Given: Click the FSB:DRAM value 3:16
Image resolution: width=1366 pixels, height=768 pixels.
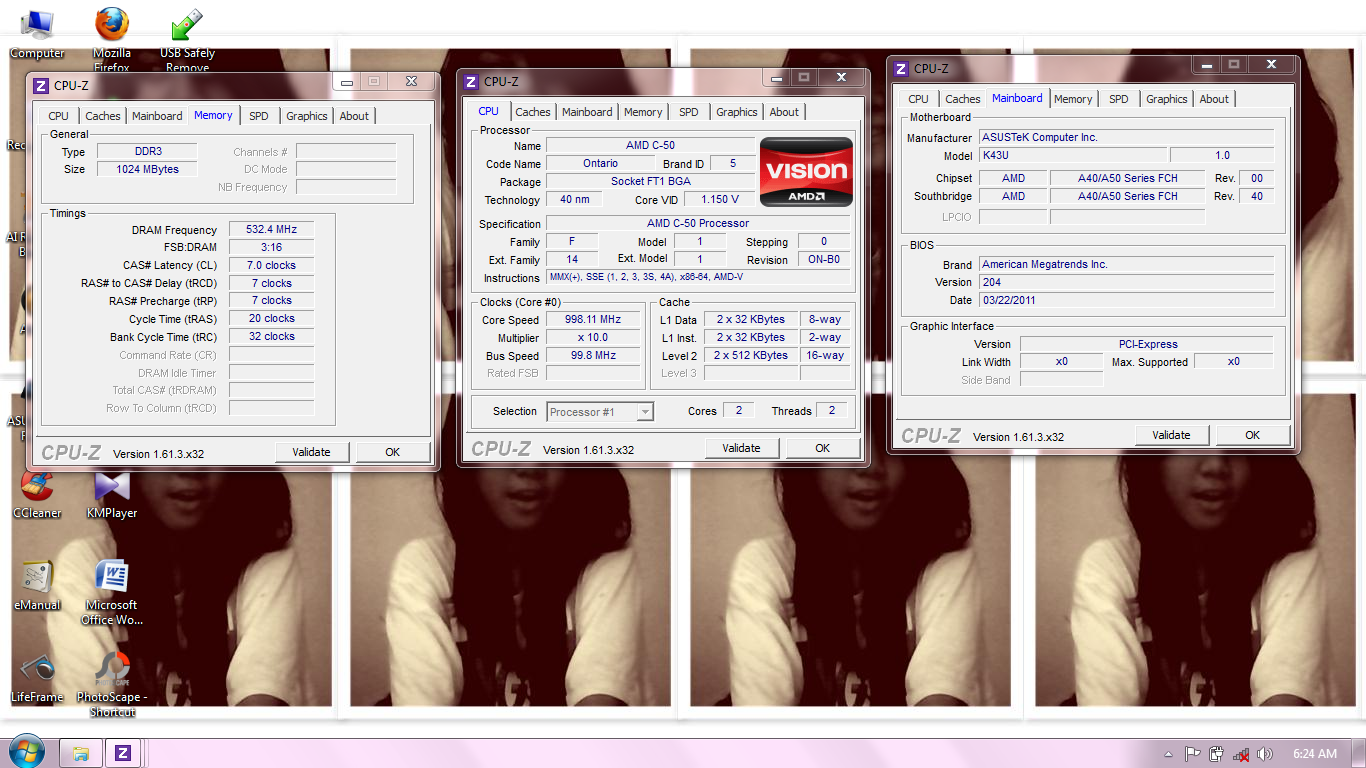Looking at the screenshot, I should [271, 247].
